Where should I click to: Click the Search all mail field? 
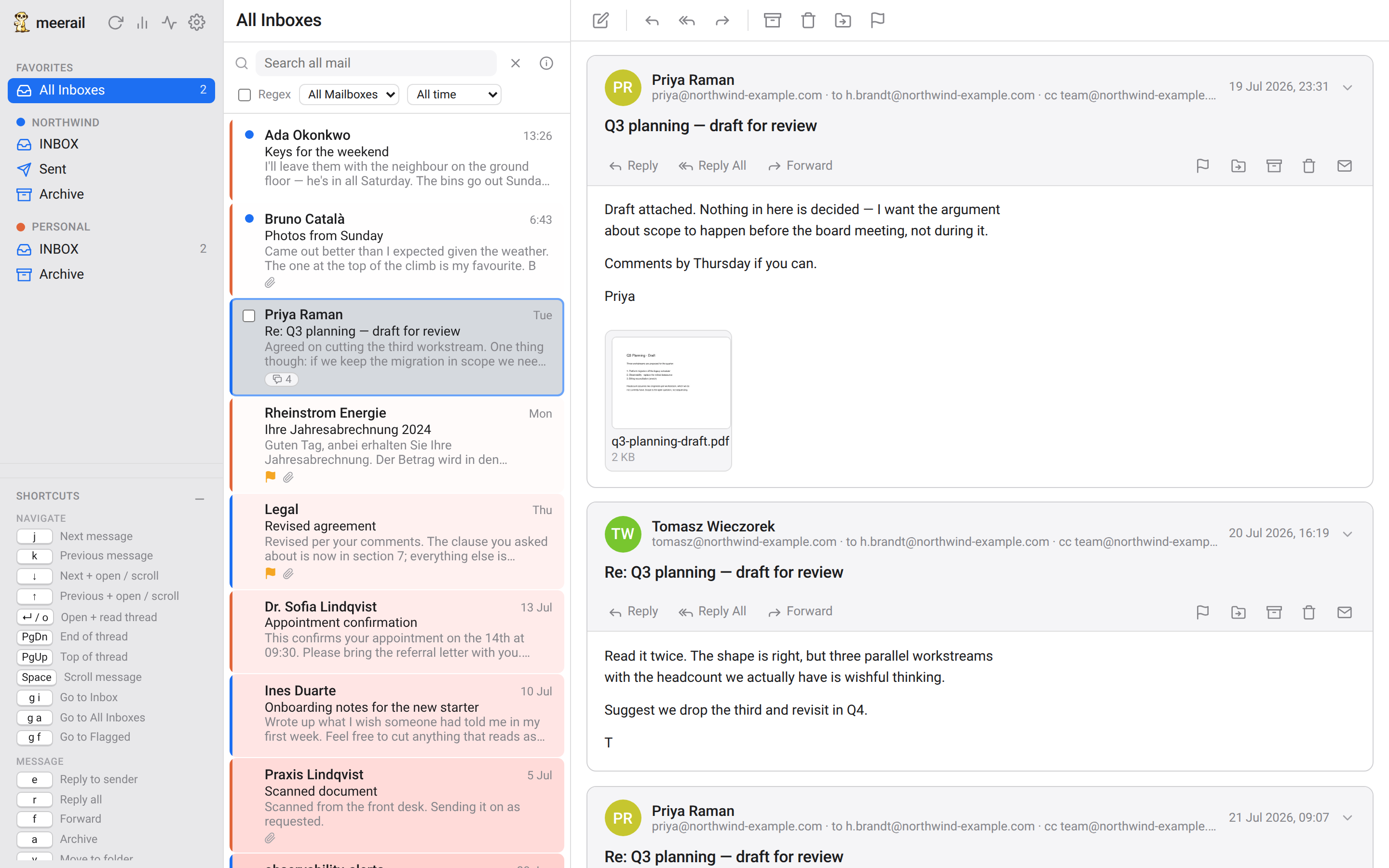[x=376, y=63]
